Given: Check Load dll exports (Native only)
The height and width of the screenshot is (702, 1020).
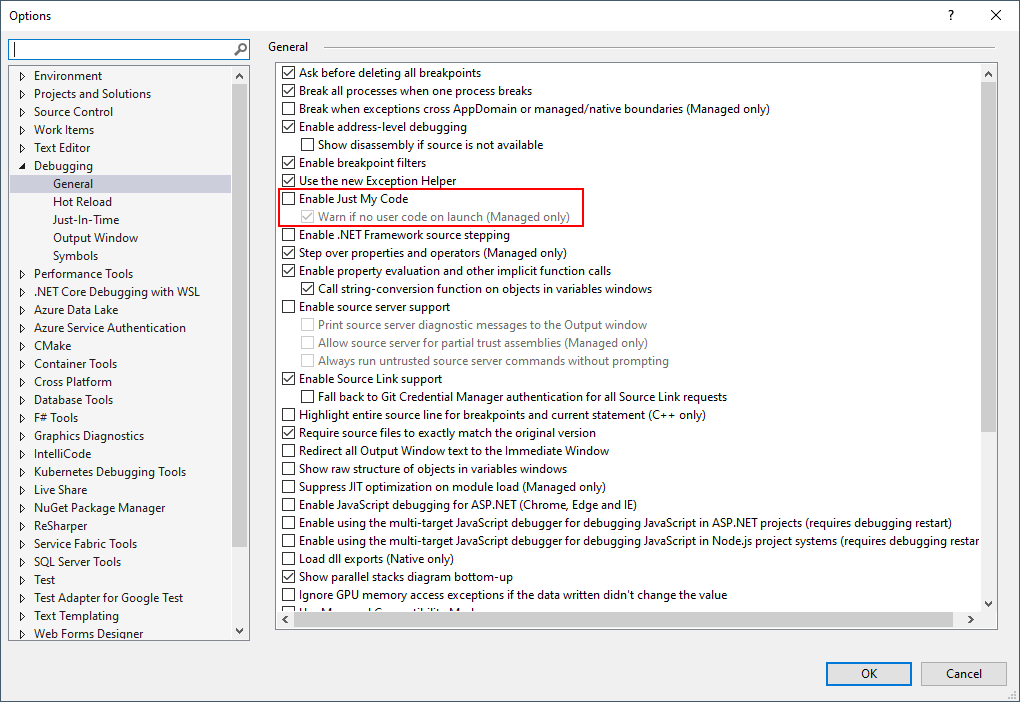Looking at the screenshot, I should (x=288, y=559).
